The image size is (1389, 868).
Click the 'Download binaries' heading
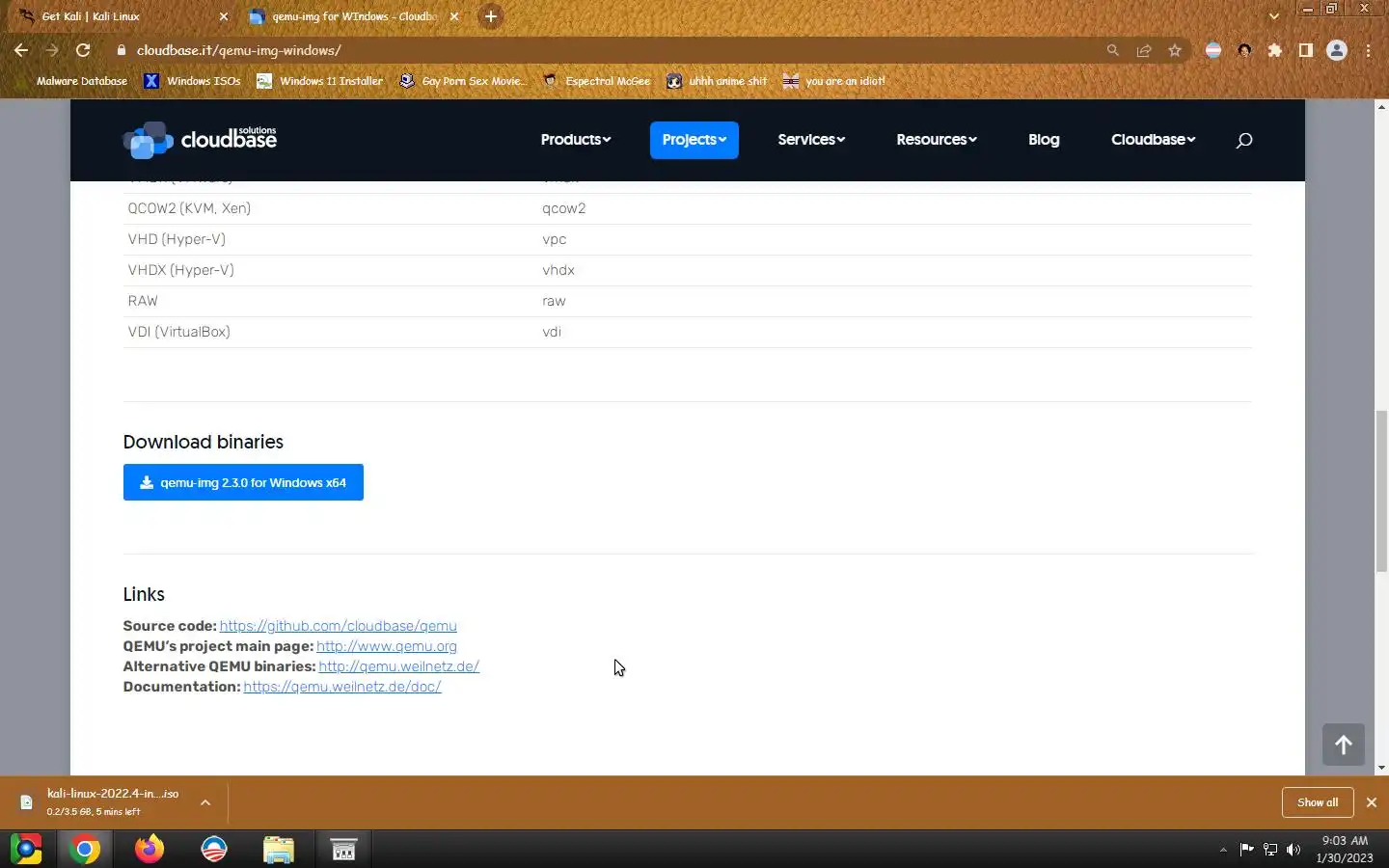point(204,442)
